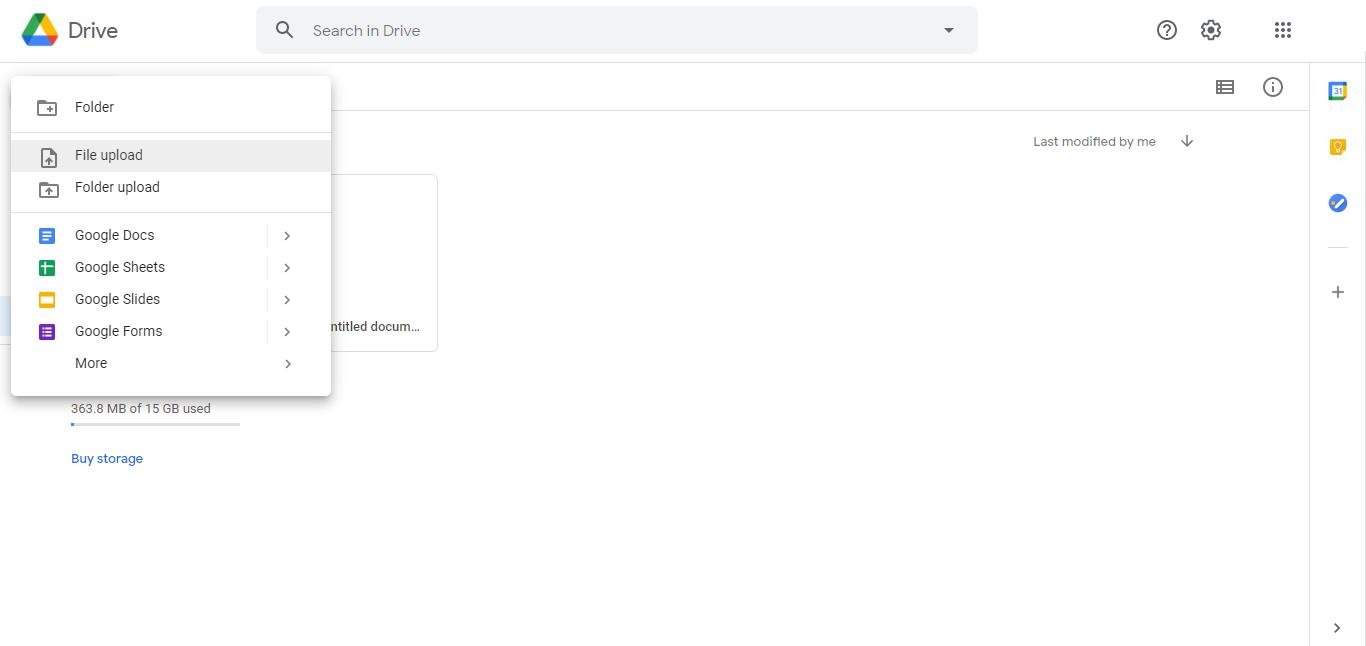Open Google Tasks side panel
Screen dimensions: 1366x646
(x=1338, y=203)
